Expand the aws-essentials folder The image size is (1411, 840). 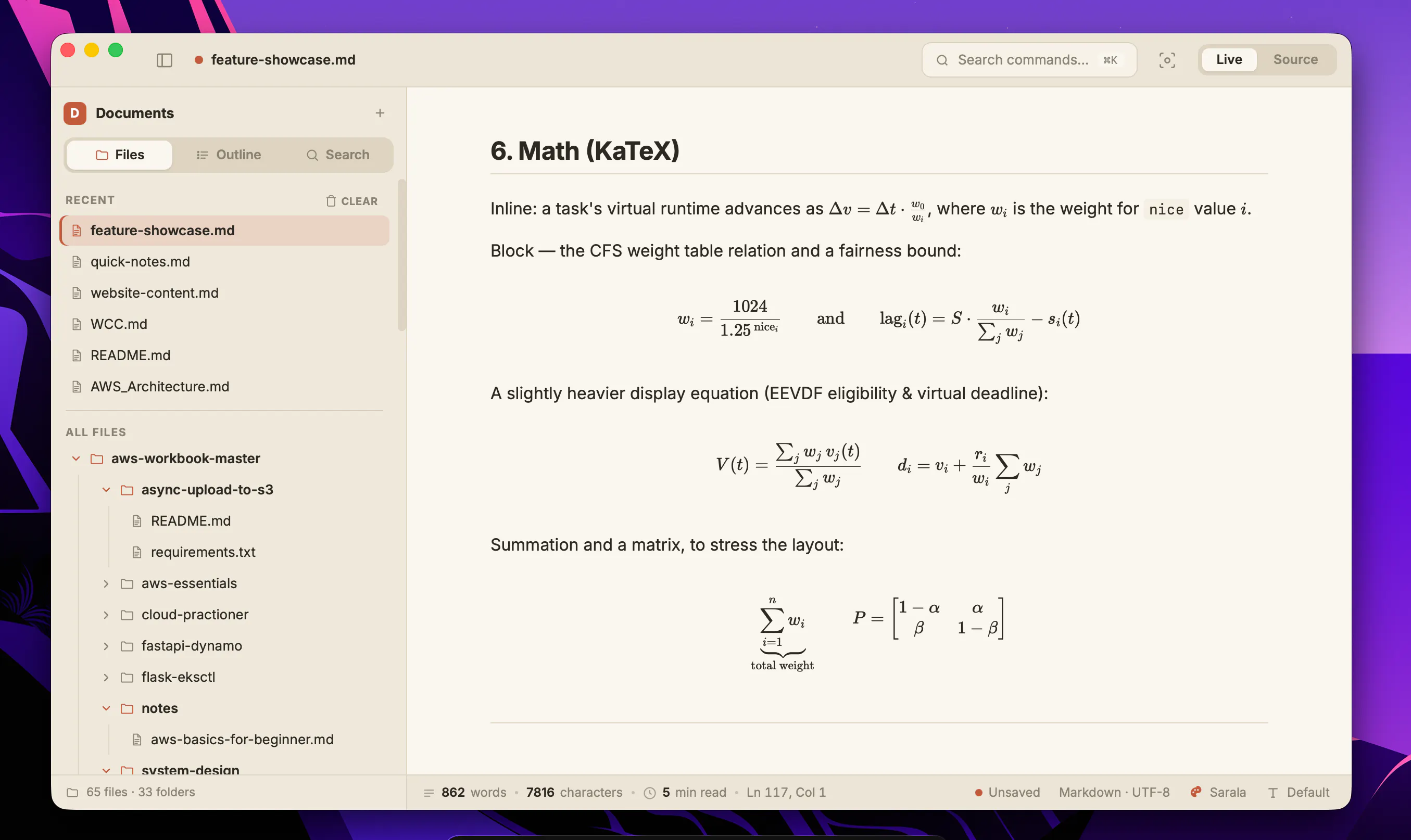pos(106,583)
